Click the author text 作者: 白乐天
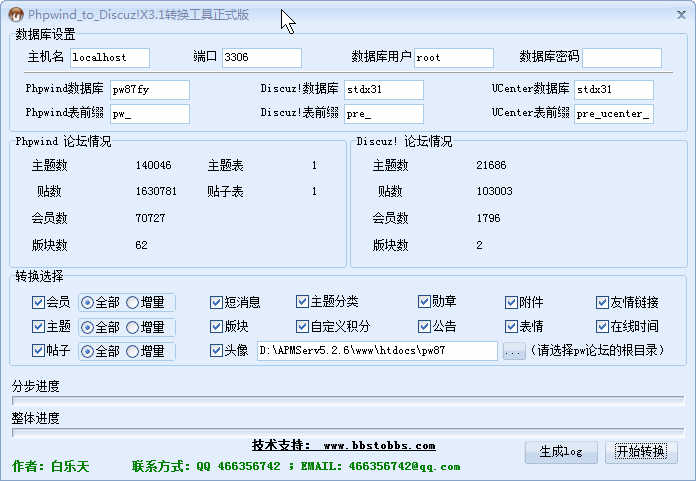The height and width of the screenshot is (481, 696). (51, 466)
